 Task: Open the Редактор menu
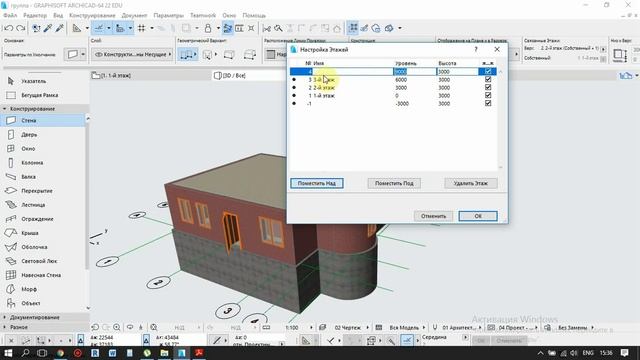(35, 15)
